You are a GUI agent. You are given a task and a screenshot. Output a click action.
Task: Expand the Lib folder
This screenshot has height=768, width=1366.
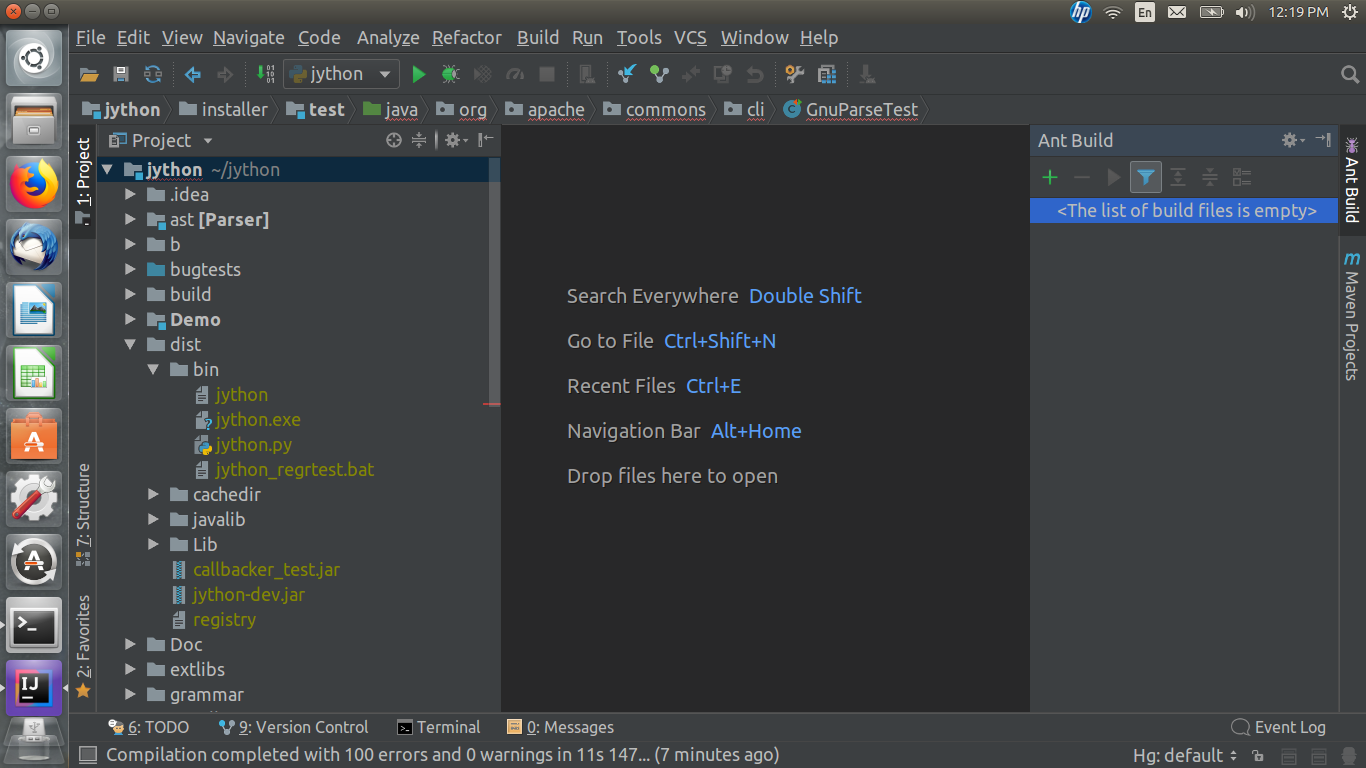154,545
